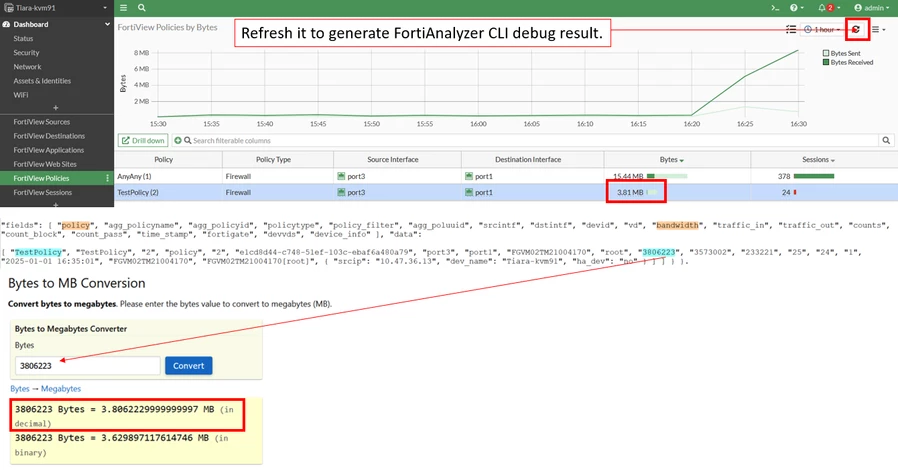The height and width of the screenshot is (470, 898).
Task: Click the Bytes to MB Conversion heading
Action: point(77,283)
